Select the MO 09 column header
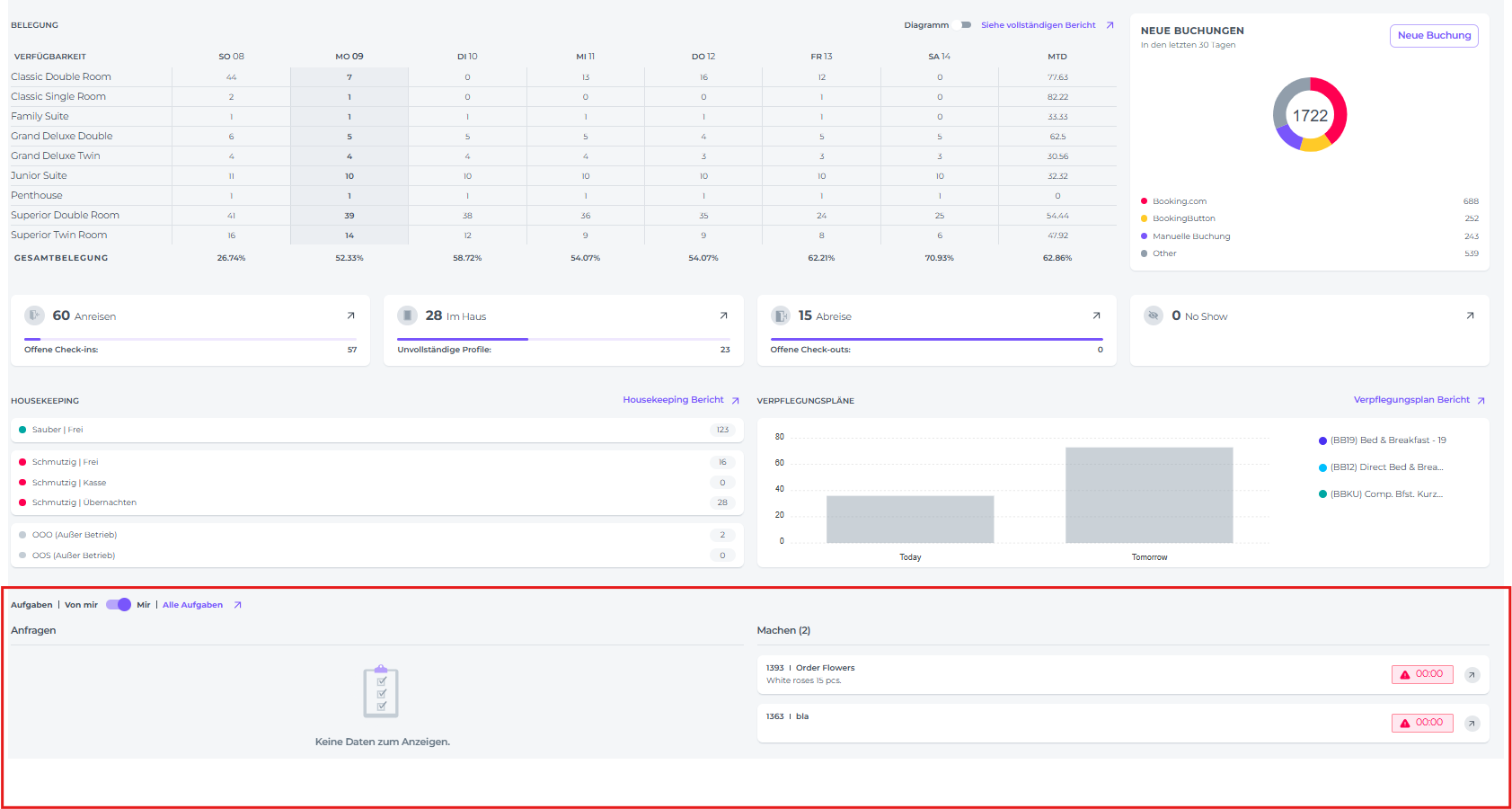 349,57
